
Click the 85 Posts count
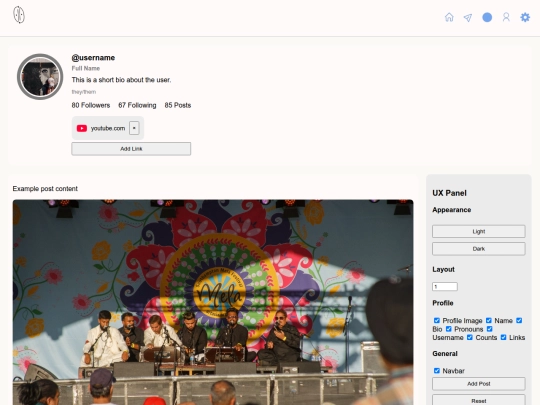point(178,105)
